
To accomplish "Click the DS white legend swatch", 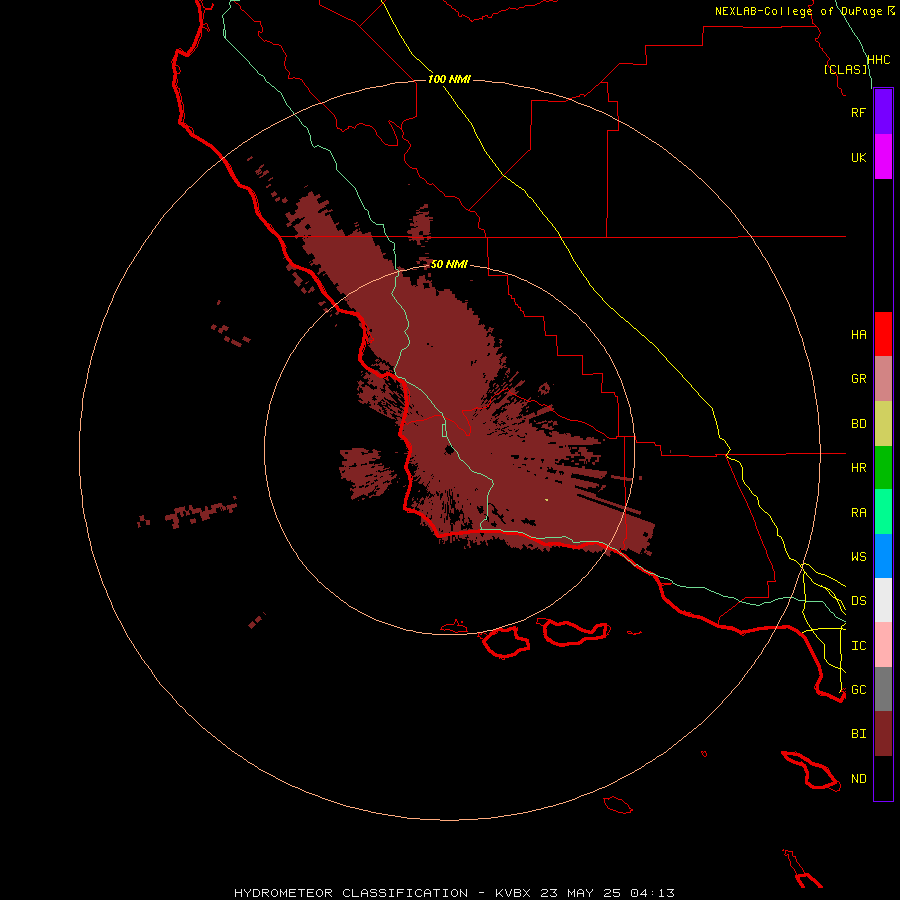I will [x=883, y=600].
